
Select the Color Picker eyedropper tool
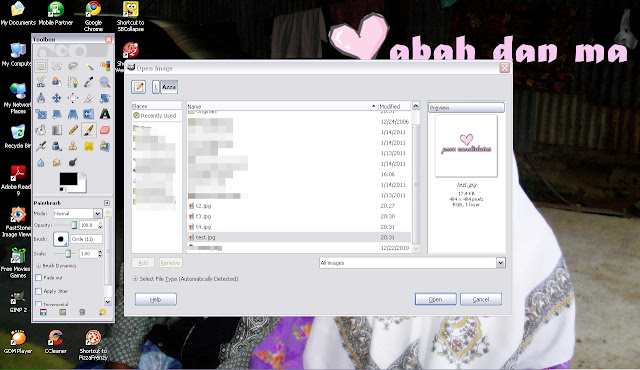click(89, 82)
